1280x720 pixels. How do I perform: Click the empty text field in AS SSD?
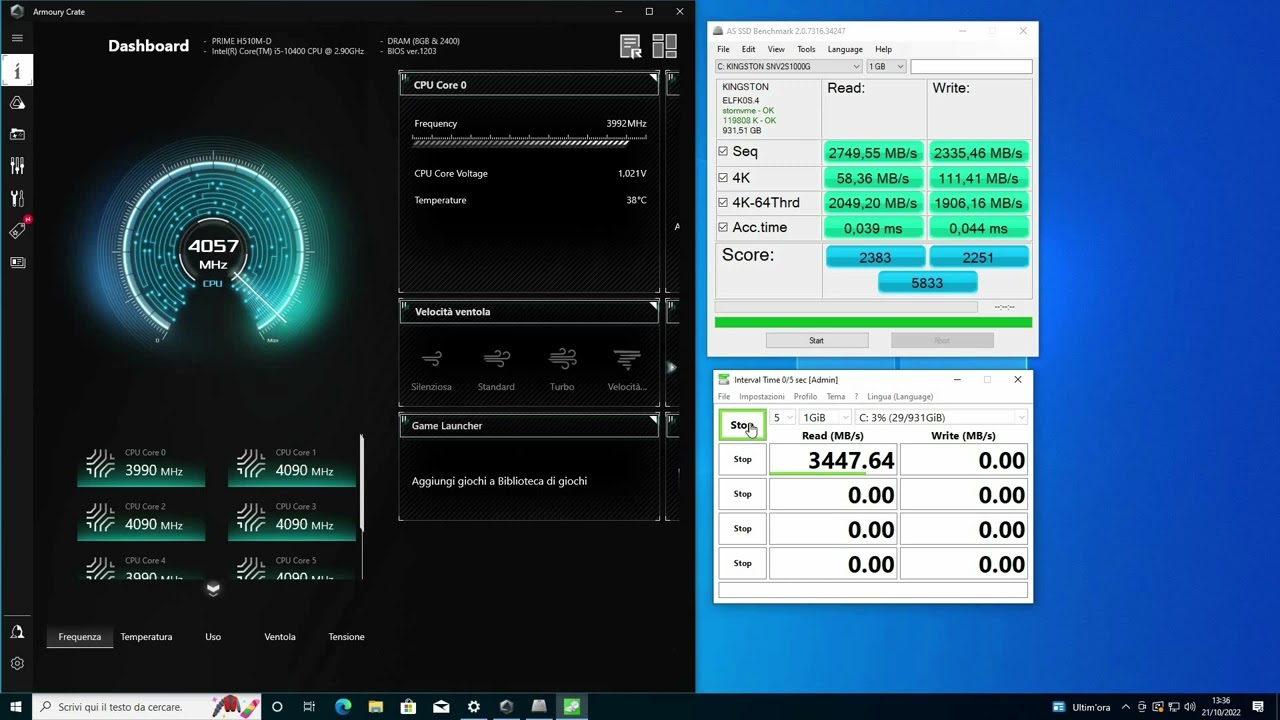click(x=971, y=67)
